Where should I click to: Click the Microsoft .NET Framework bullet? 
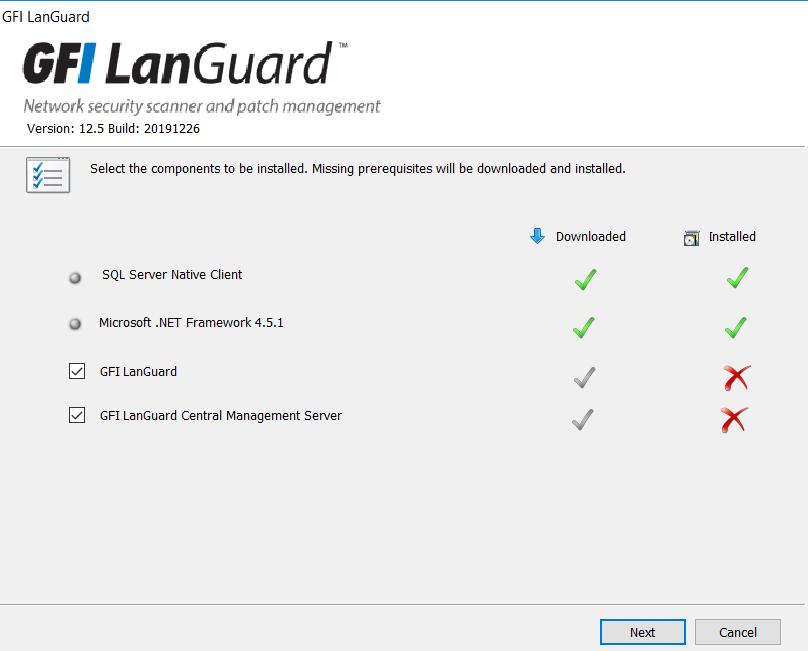click(x=75, y=324)
